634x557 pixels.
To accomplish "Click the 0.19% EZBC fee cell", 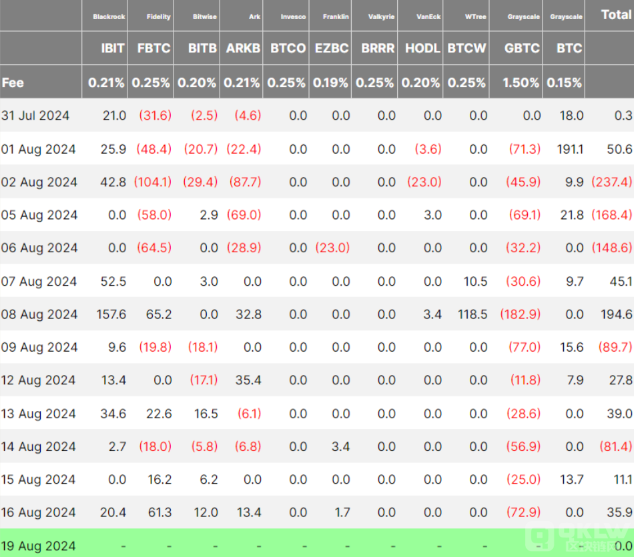I will pyautogui.click(x=332, y=82).
